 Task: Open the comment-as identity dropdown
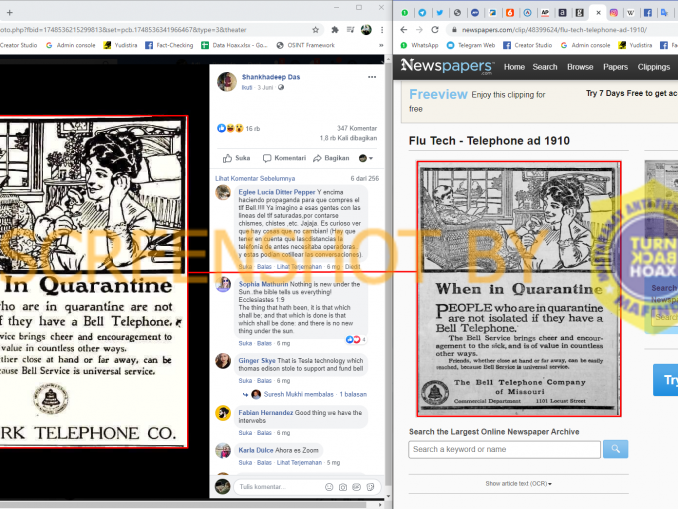[x=366, y=158]
